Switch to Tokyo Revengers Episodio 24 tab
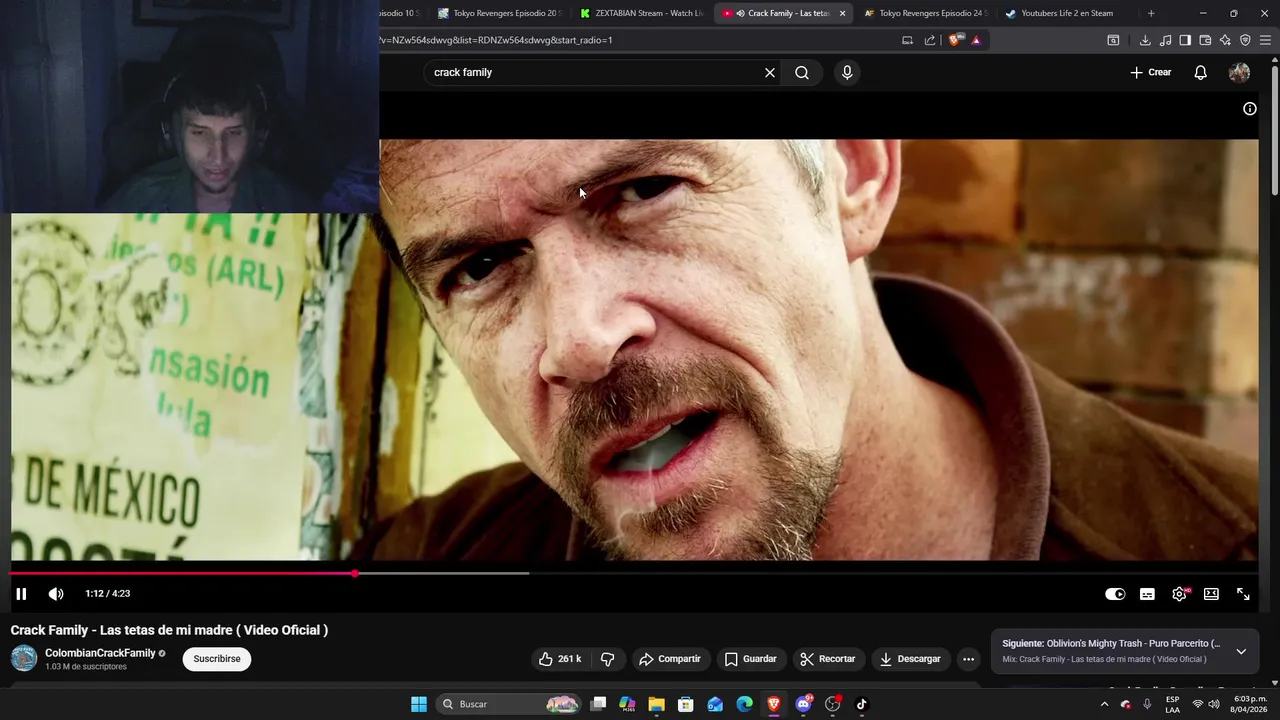 (926, 13)
